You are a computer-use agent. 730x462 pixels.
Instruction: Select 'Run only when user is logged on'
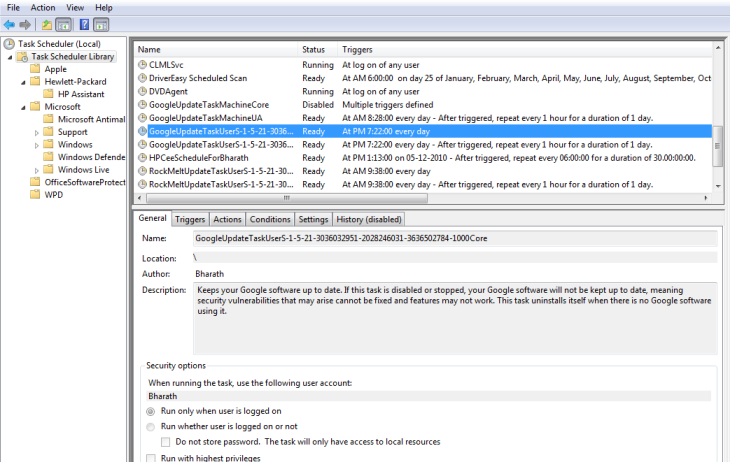150,411
